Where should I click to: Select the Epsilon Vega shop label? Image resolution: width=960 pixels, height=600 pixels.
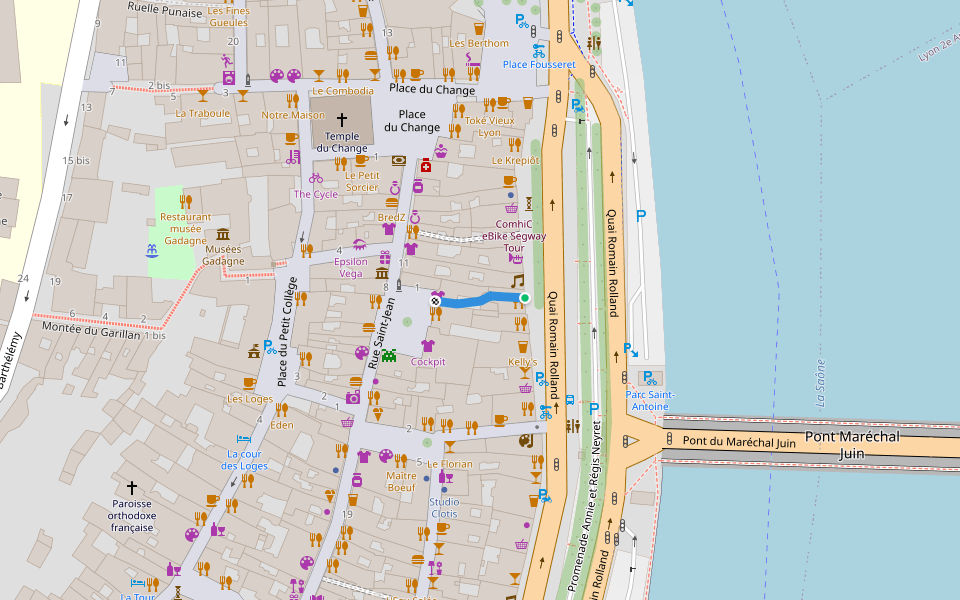click(x=350, y=267)
